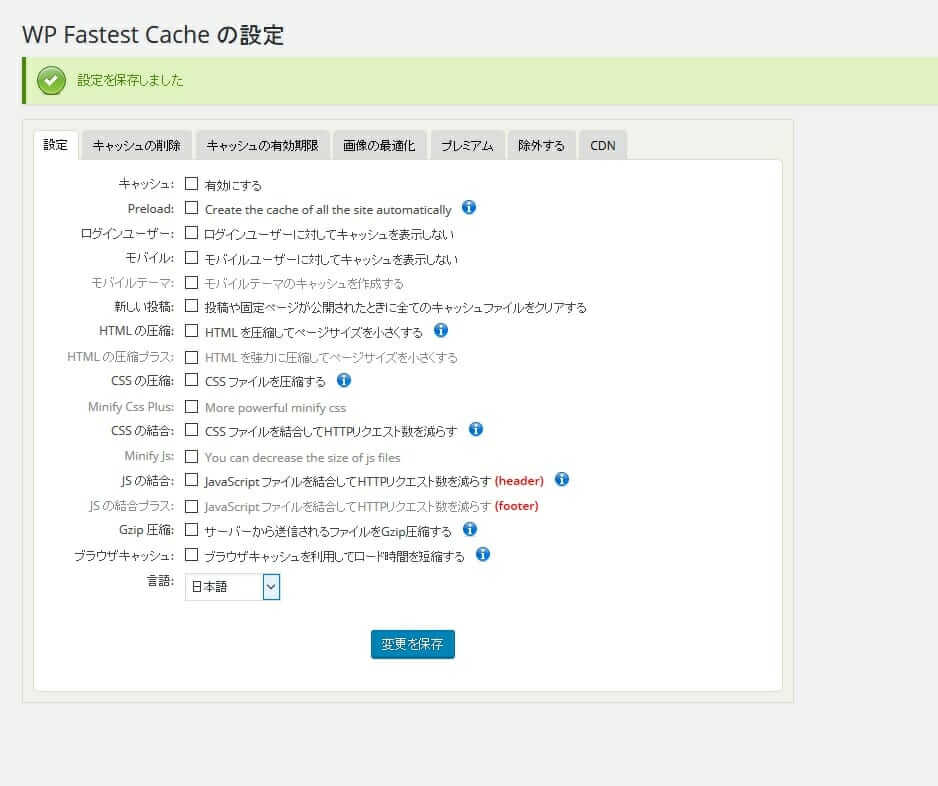Switch to the キャッシュの削除 tab
Viewport: 938px width, 786px height.
click(x=137, y=145)
